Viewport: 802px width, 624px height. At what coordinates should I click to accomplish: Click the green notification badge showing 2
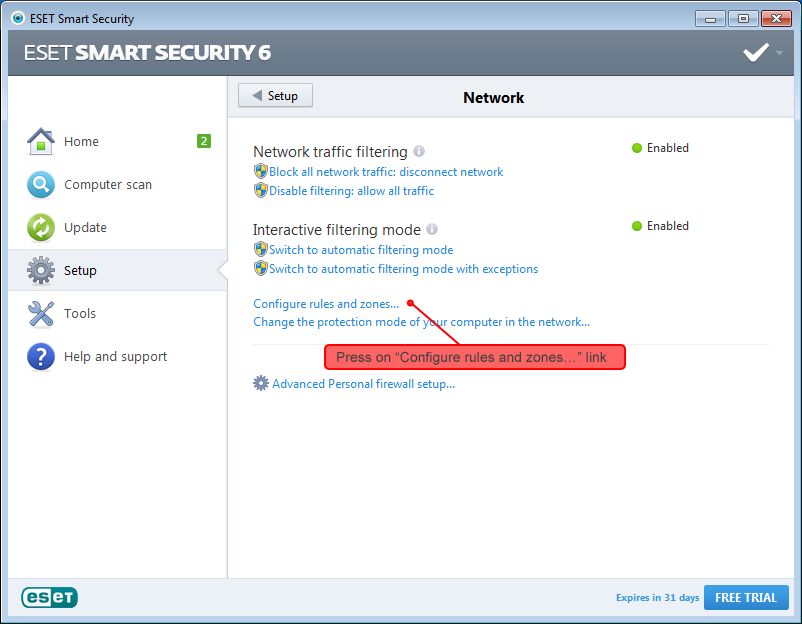[x=204, y=141]
